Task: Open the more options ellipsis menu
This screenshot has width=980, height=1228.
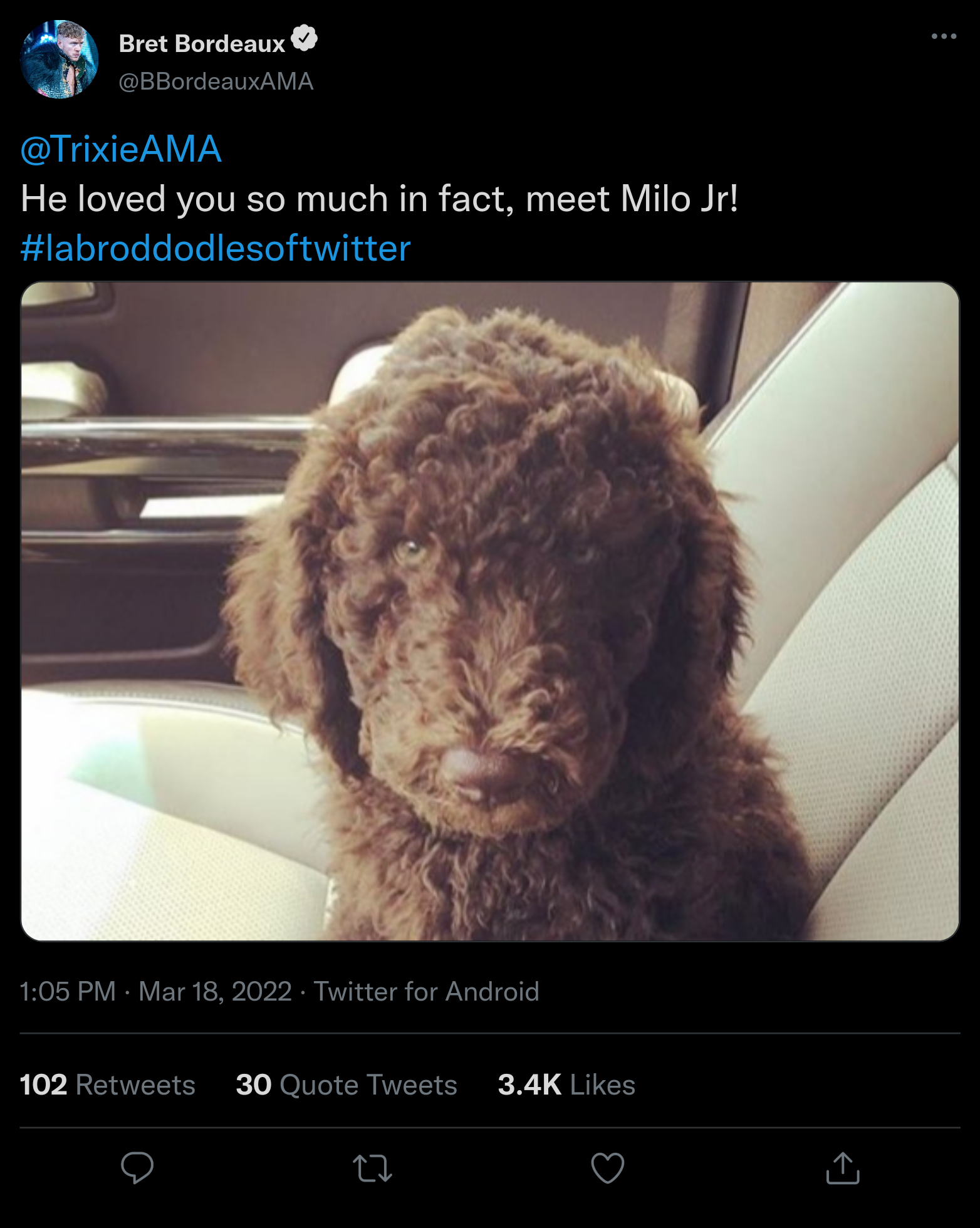Action: pyautogui.click(x=944, y=36)
